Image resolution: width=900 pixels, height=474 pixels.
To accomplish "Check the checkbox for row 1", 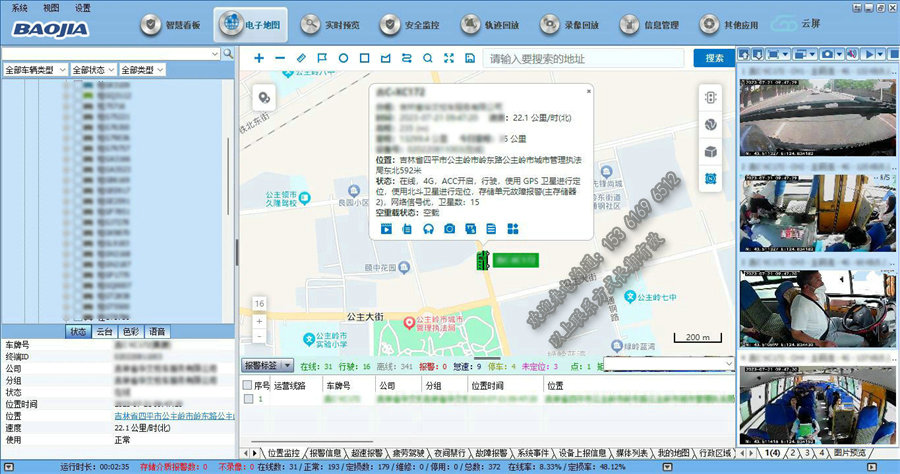I will (x=248, y=398).
